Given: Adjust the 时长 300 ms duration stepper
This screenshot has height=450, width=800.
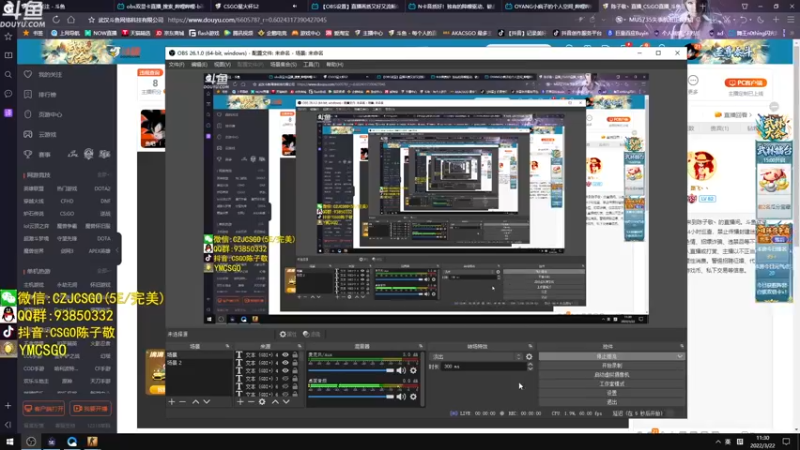Looking at the screenshot, I should 530,366.
